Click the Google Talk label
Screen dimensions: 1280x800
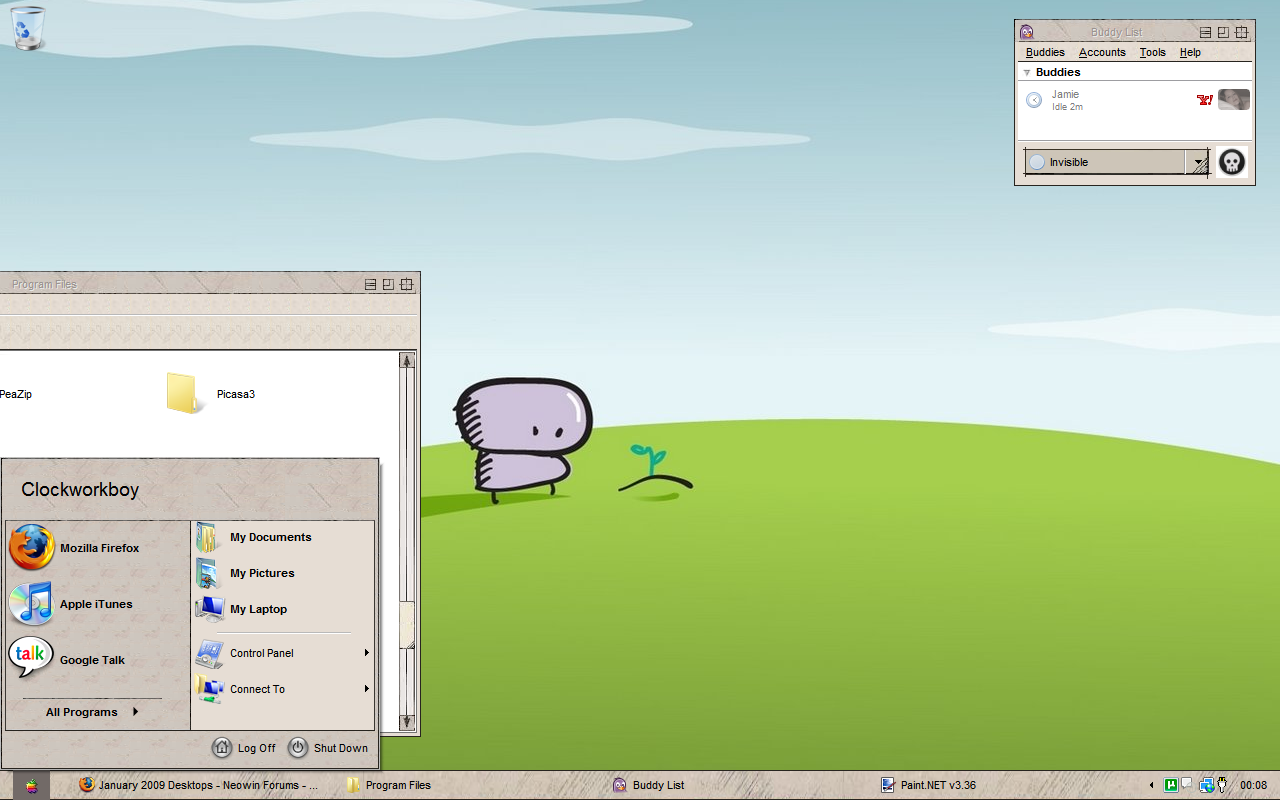tap(92, 660)
